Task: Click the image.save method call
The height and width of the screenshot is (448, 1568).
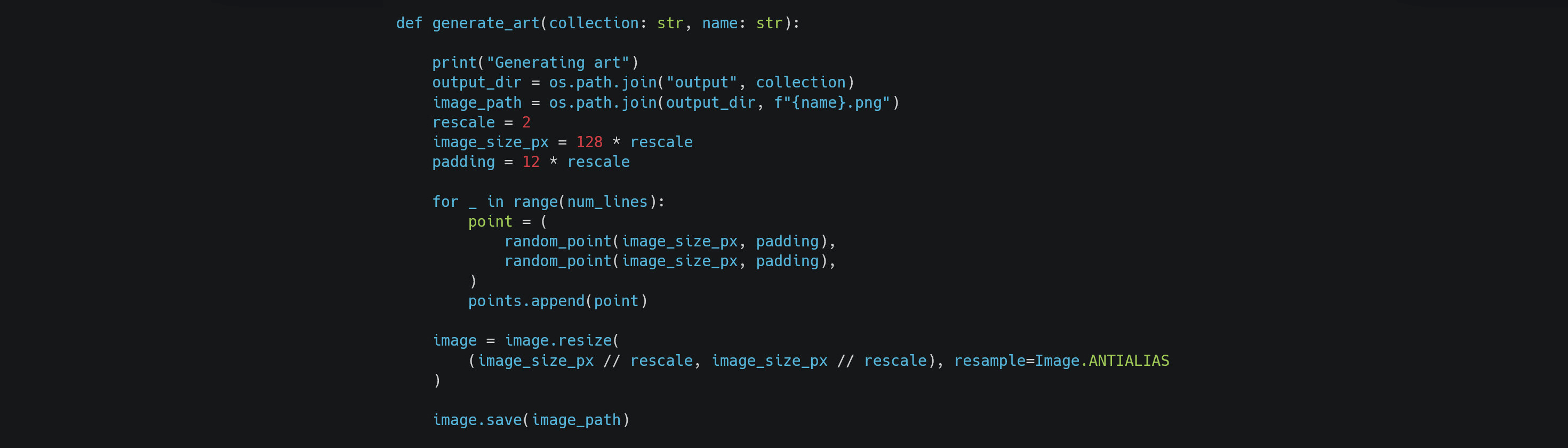Action: [477, 420]
